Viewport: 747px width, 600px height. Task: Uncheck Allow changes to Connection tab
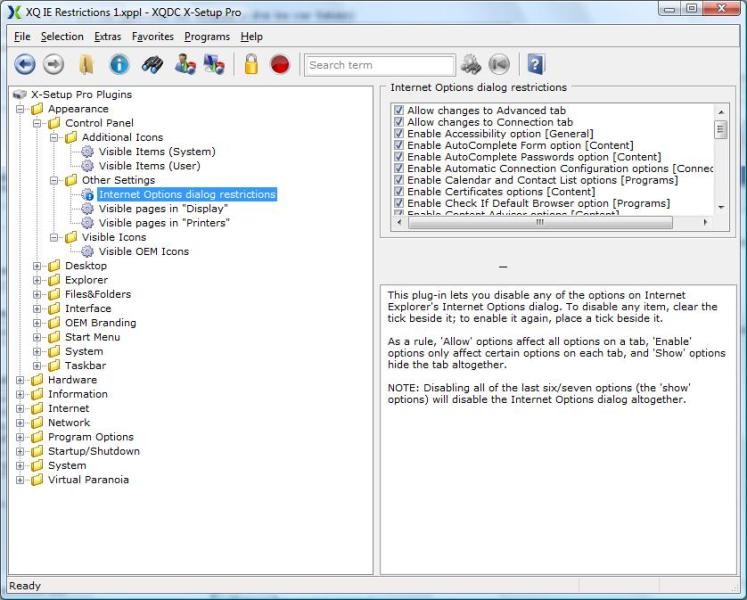(x=399, y=122)
